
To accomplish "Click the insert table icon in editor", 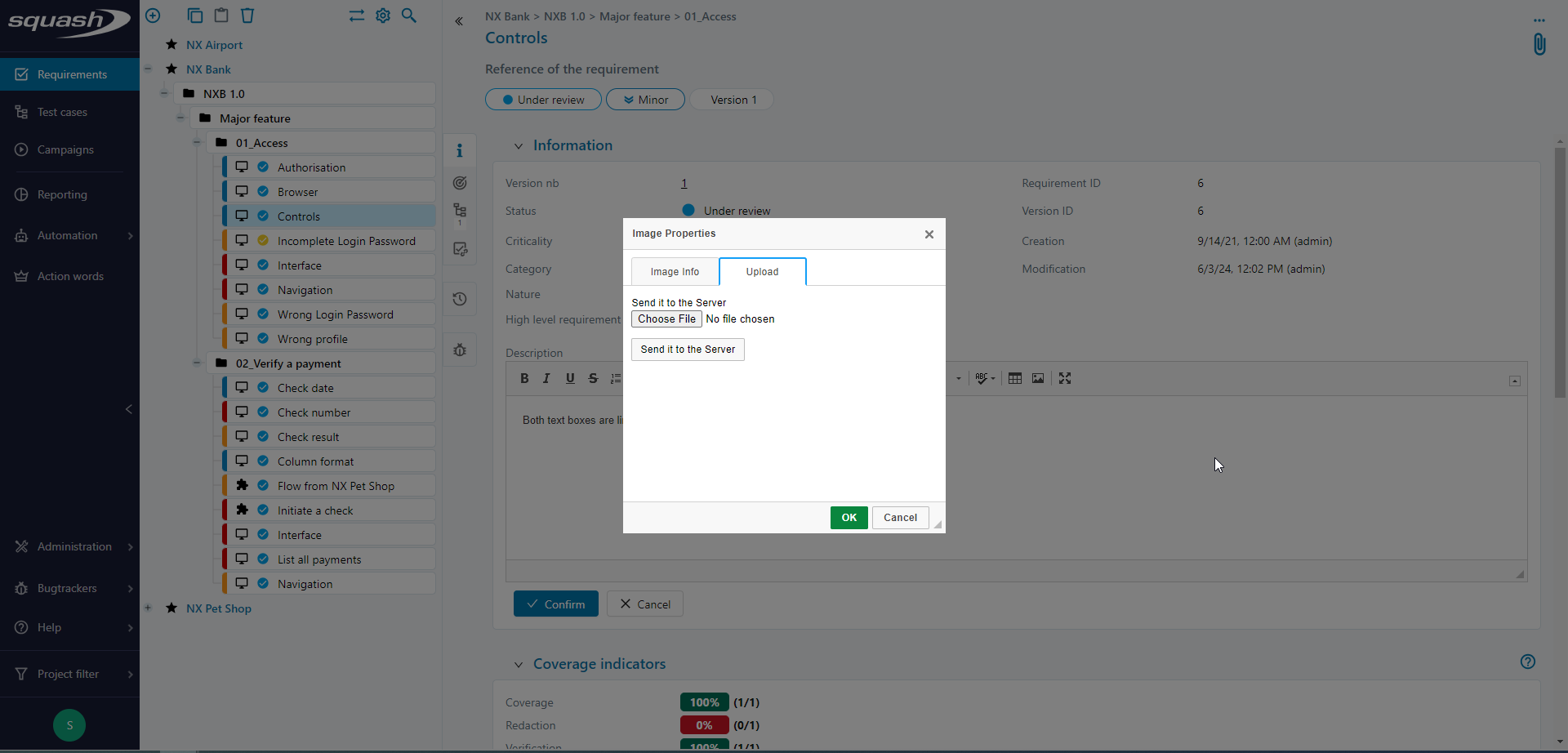I will point(1014,378).
